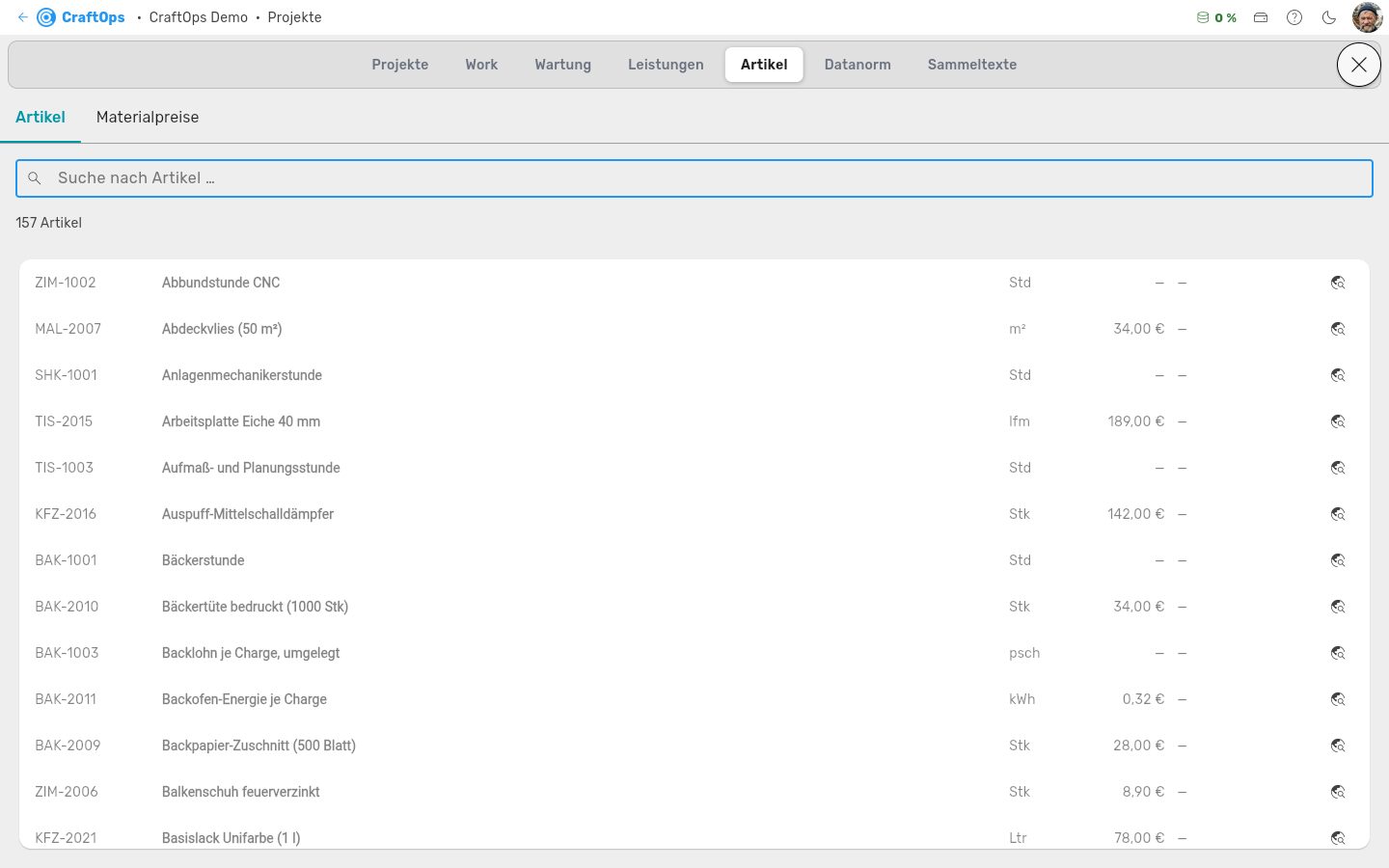Click the price lookup icon for Aufmaß- und Planungsstunde
This screenshot has width=1389, height=868.
[1338, 468]
